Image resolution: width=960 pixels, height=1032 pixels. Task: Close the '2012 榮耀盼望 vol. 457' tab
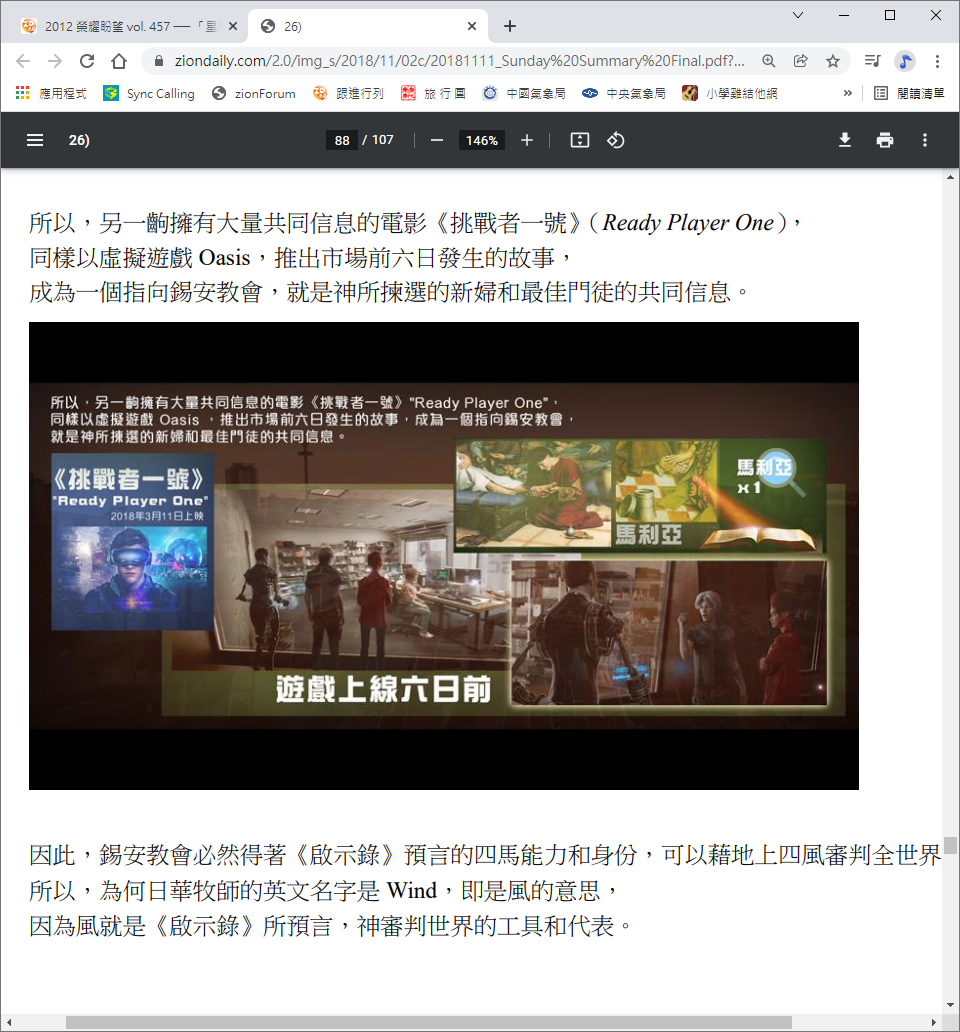point(233,26)
